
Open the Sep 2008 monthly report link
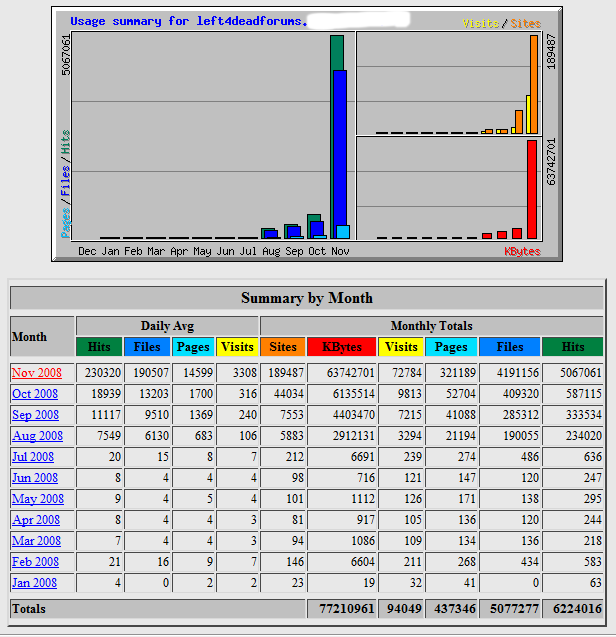[35, 415]
